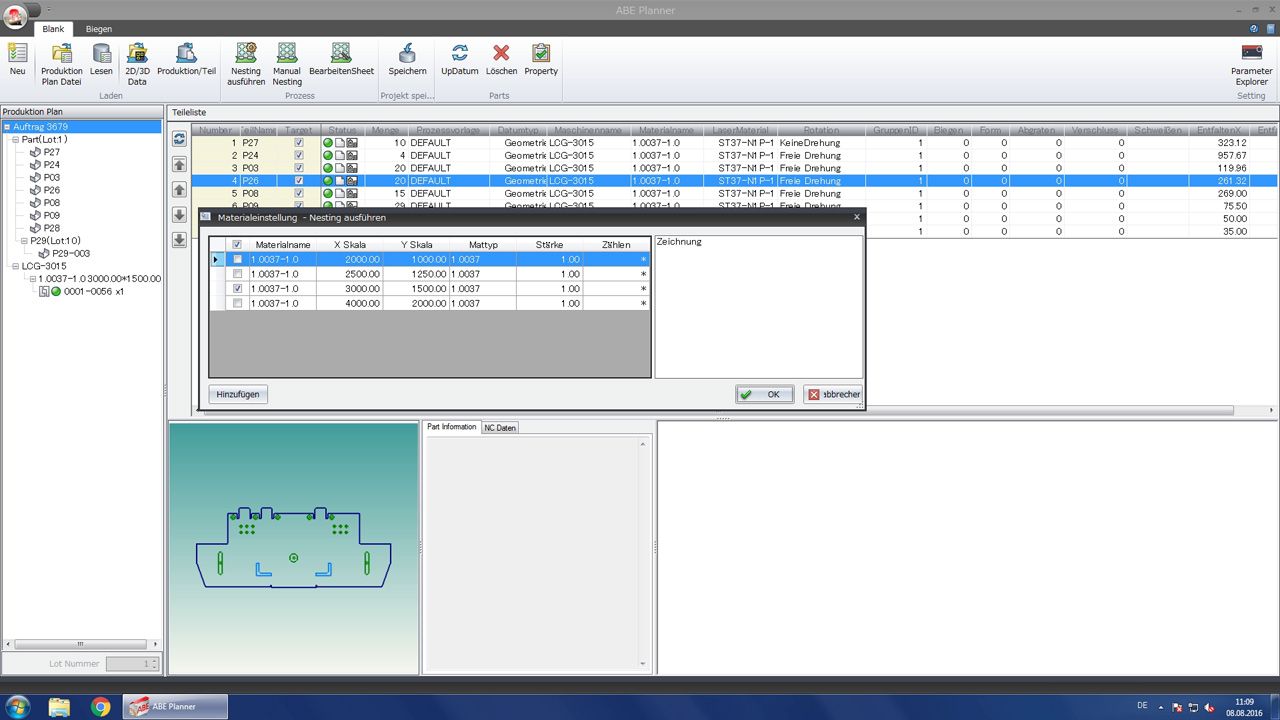This screenshot has width=1280, height=720.
Task: Move part to top of list
Action: pos(180,165)
